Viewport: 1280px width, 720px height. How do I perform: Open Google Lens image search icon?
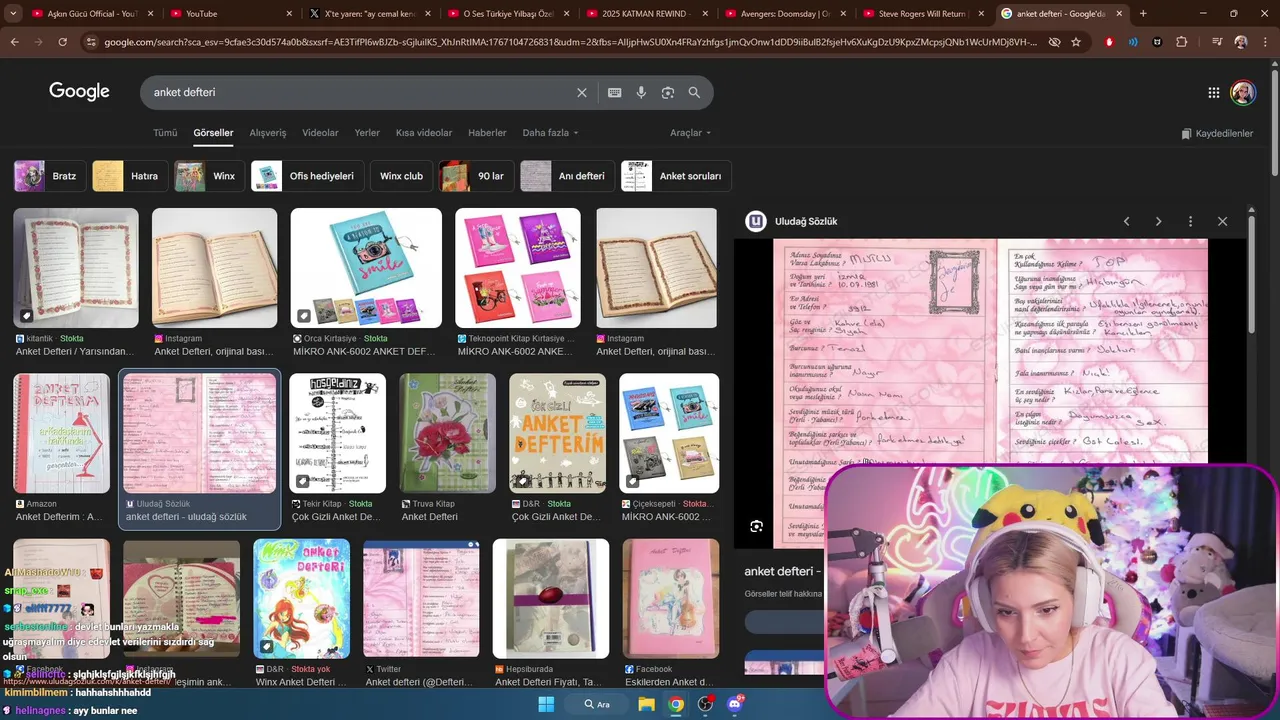pyautogui.click(x=668, y=92)
